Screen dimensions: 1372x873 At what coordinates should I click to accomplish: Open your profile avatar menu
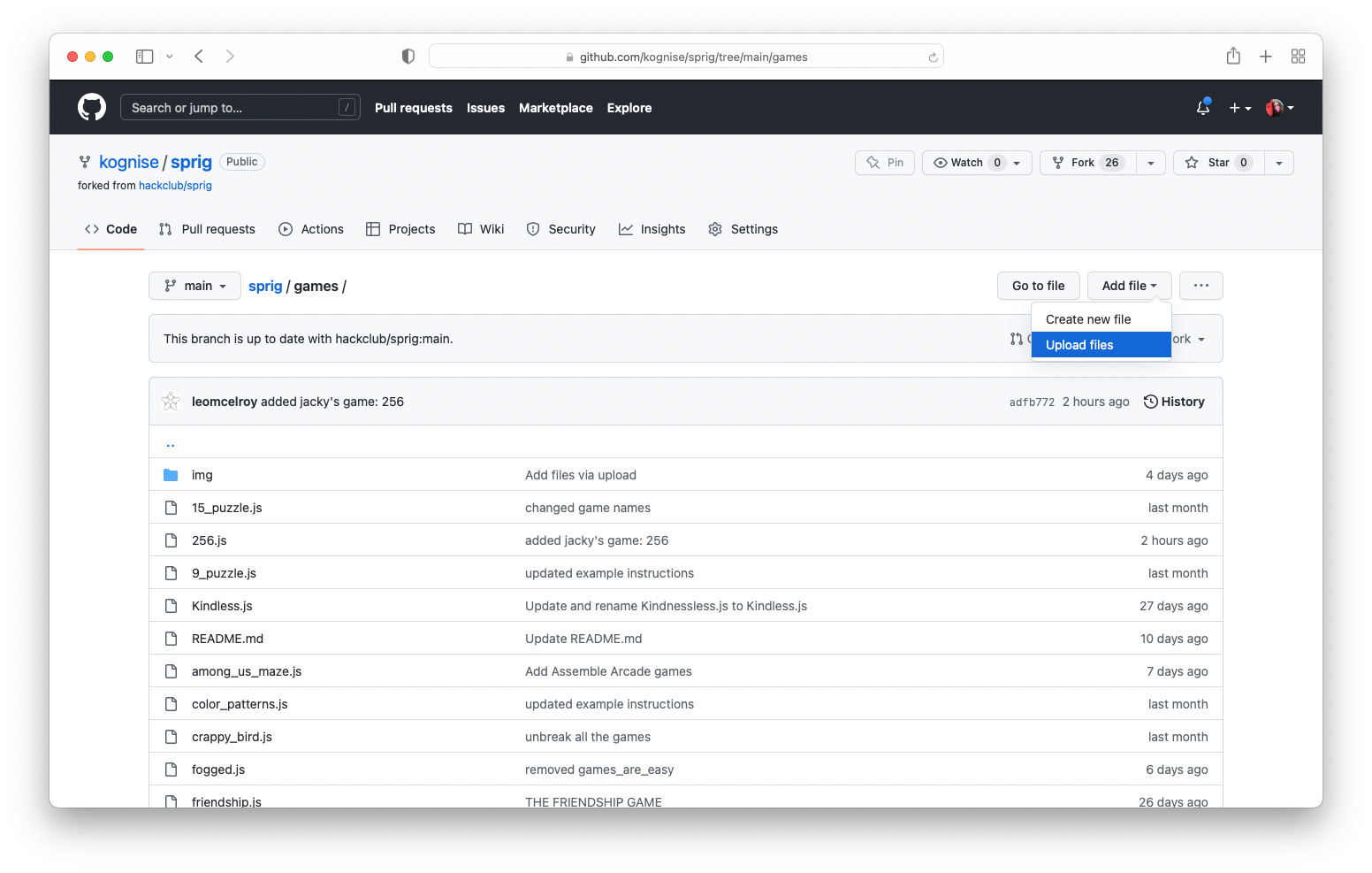1277,107
